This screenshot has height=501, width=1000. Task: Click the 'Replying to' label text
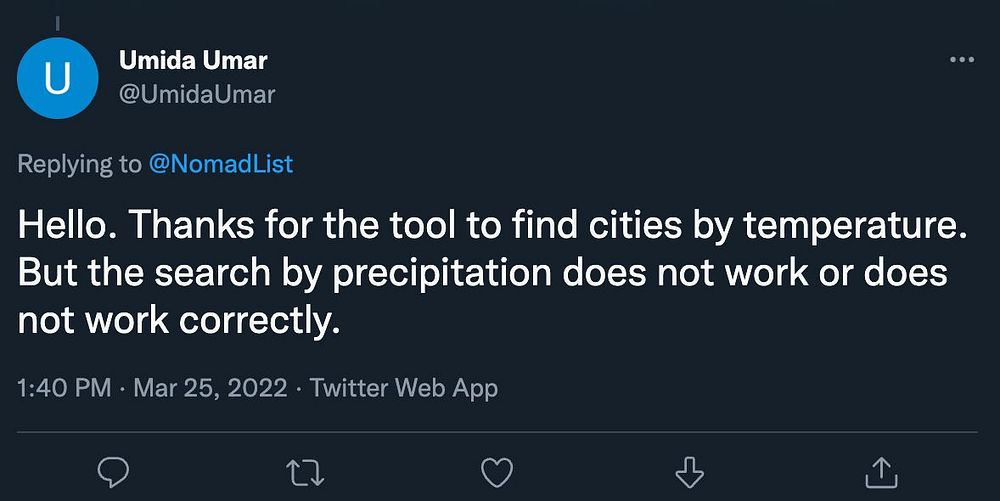point(80,164)
